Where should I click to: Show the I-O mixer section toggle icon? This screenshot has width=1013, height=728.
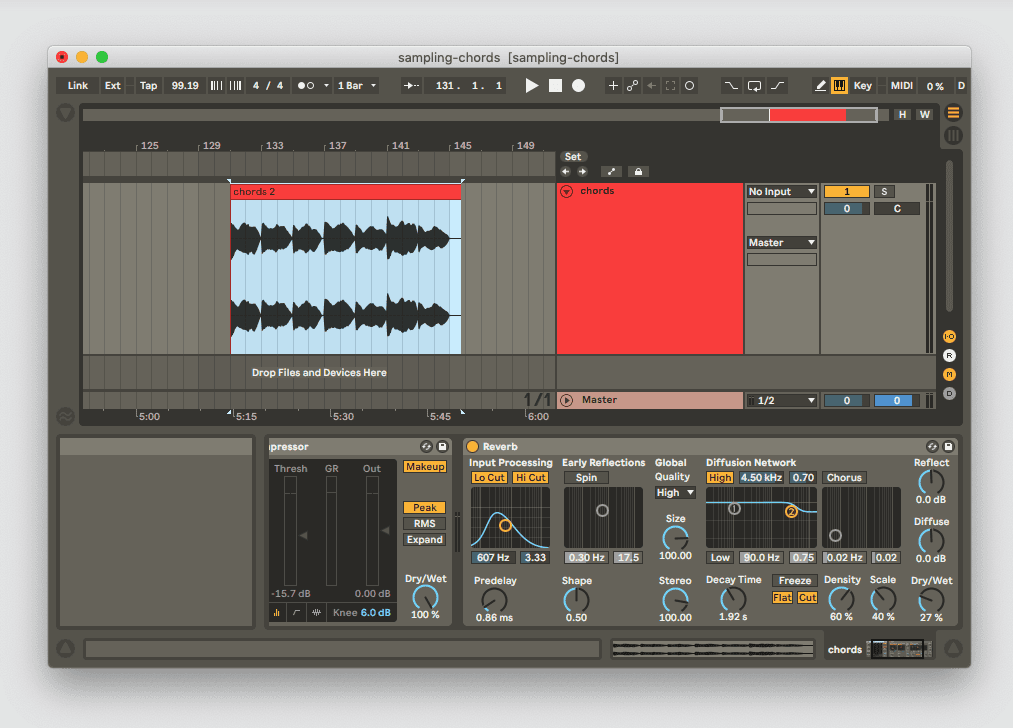947,337
